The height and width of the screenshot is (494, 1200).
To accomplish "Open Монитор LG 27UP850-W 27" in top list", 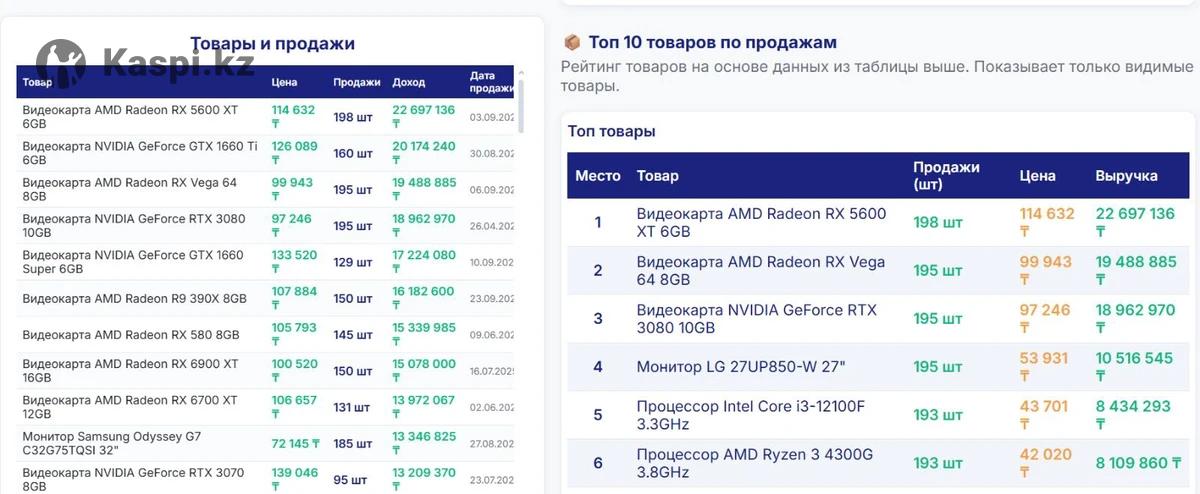I will point(740,367).
